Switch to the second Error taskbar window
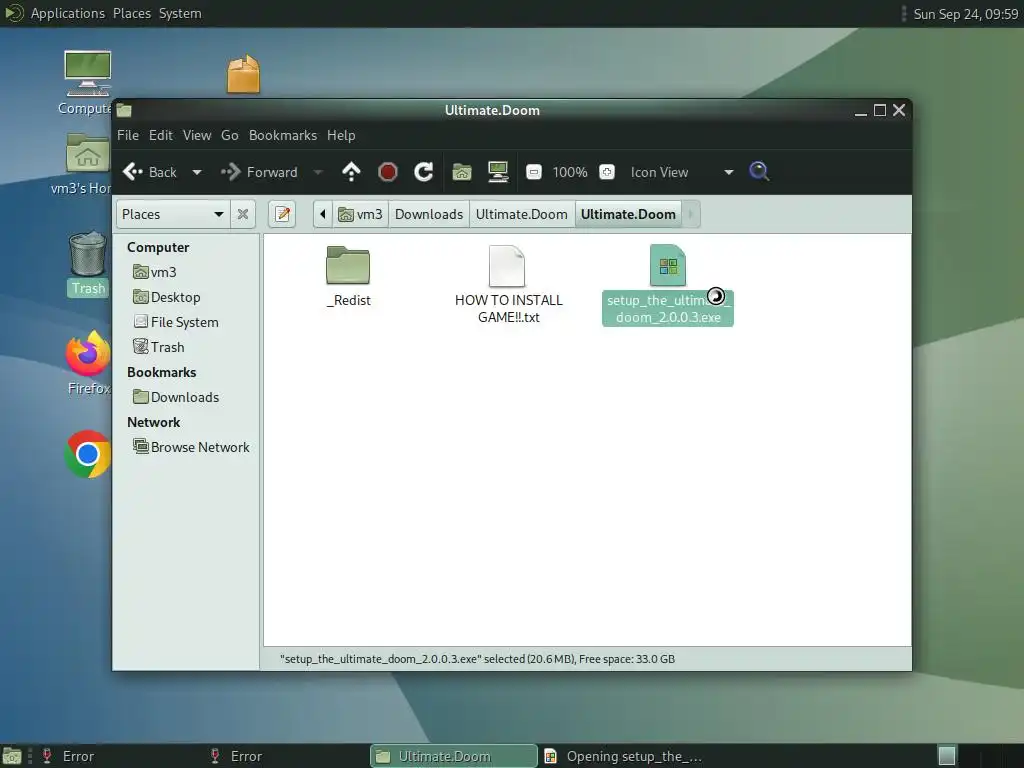The width and height of the screenshot is (1024, 768). click(286, 756)
